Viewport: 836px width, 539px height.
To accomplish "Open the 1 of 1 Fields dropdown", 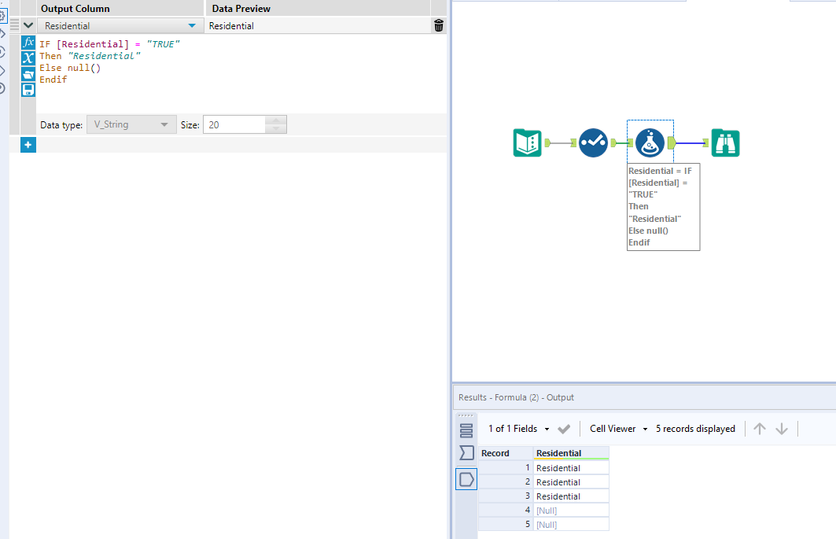I will pyautogui.click(x=519, y=429).
